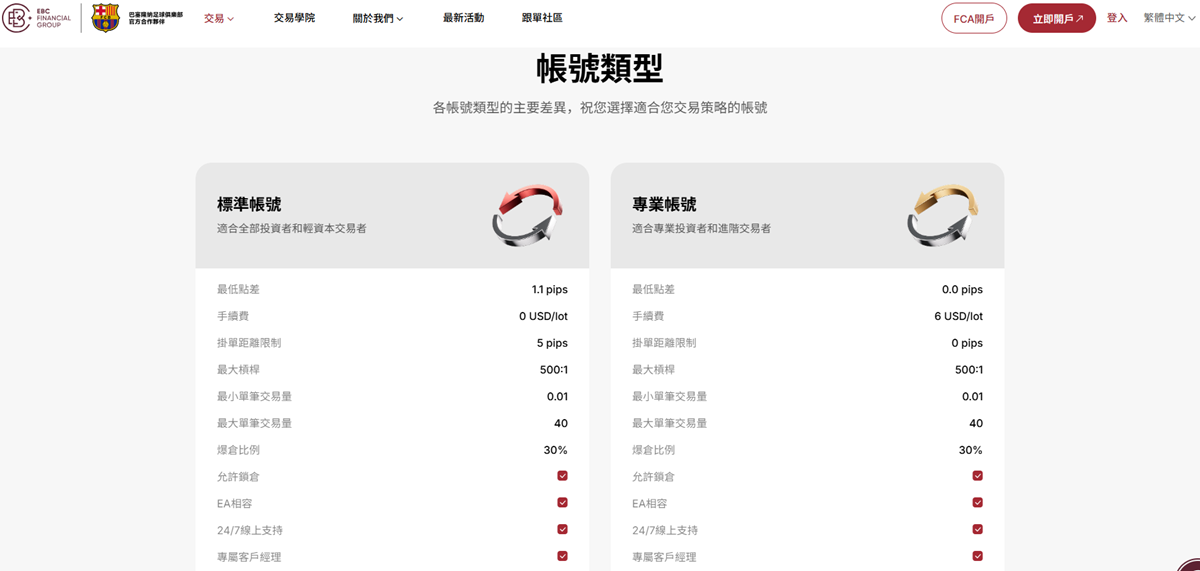
Task: Click EA相容 checkbox in 標準帳號 card
Action: click(562, 503)
